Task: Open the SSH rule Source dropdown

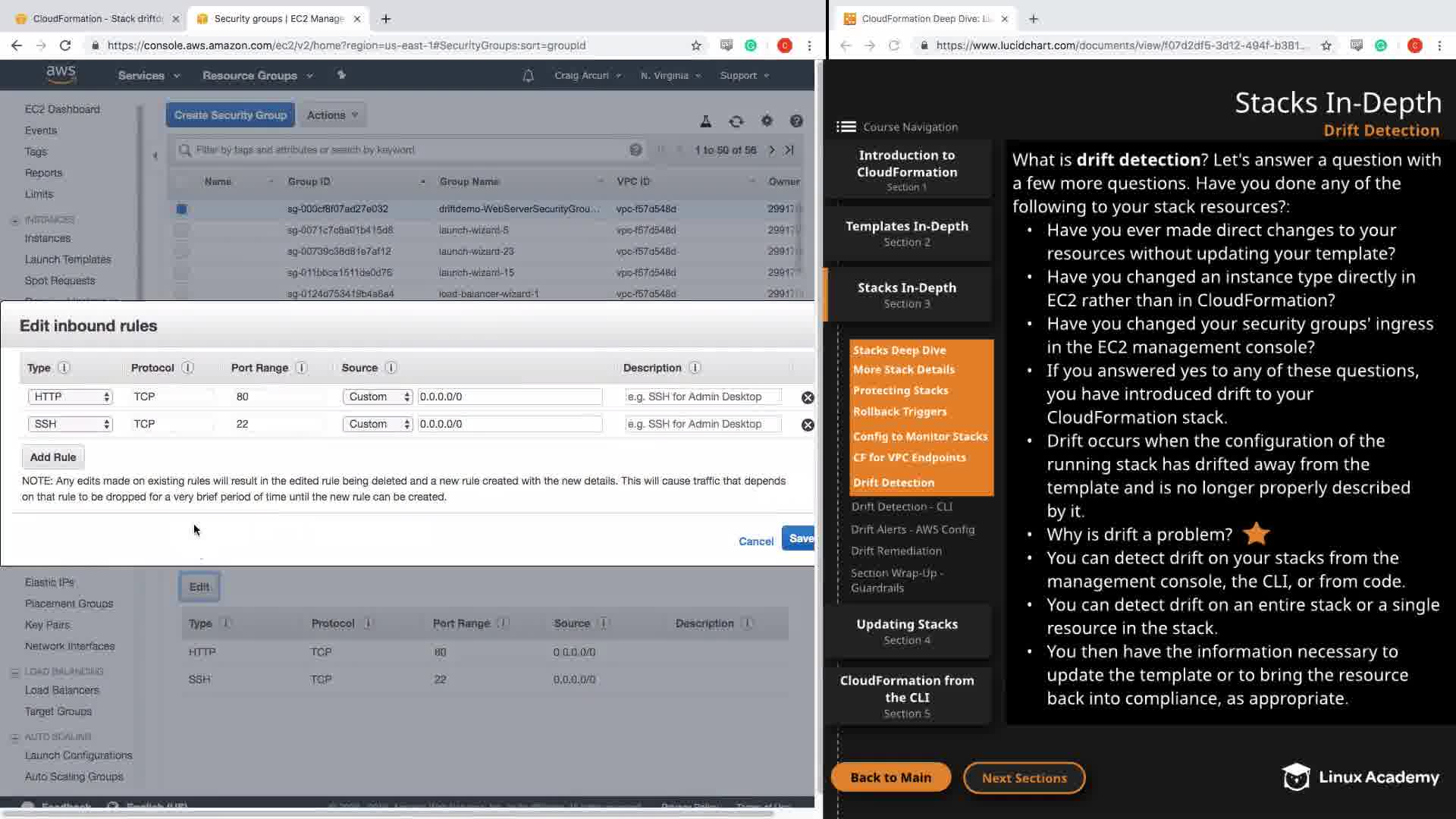Action: (377, 424)
